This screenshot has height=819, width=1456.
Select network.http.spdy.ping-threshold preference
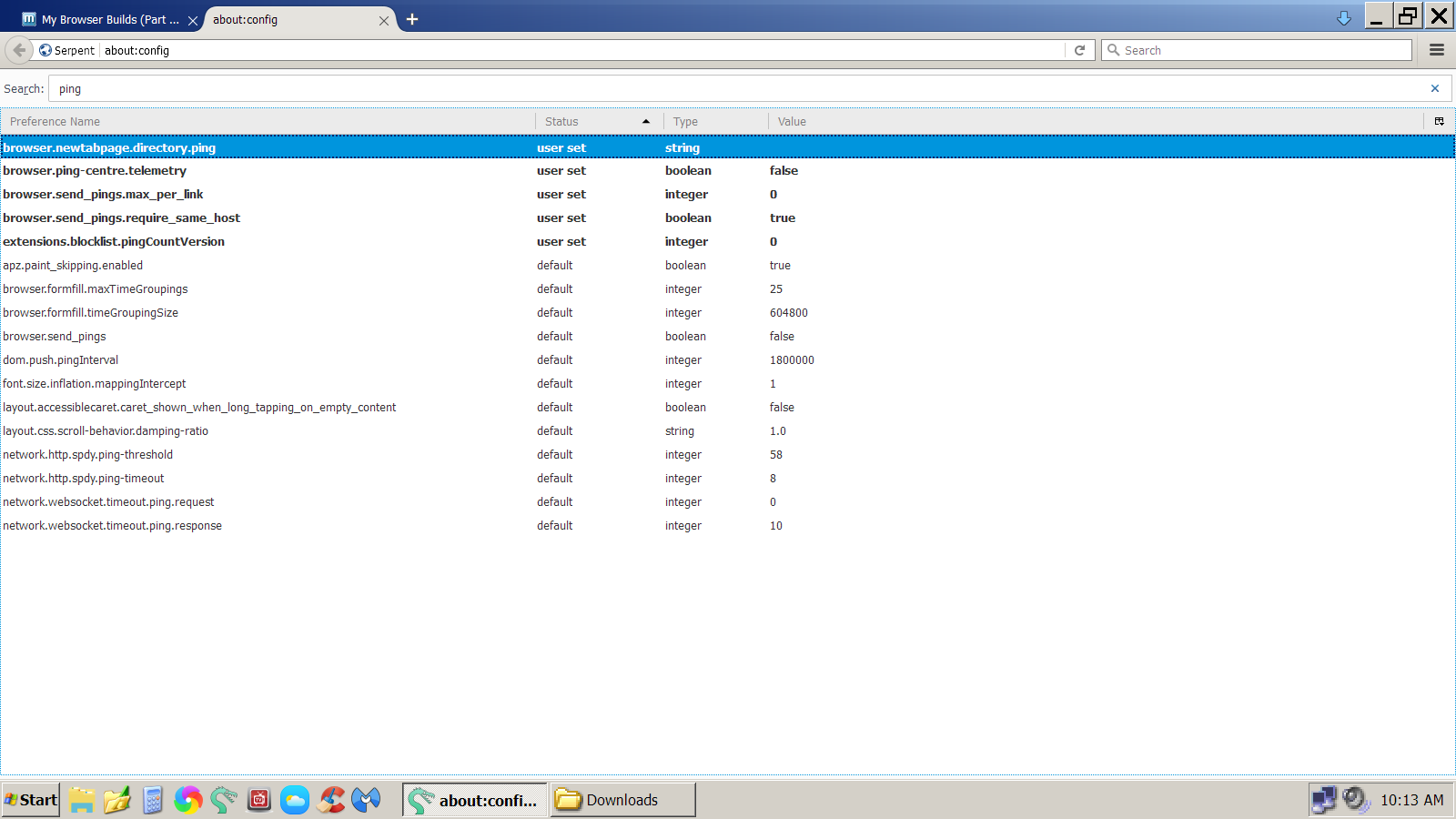pos(728,455)
